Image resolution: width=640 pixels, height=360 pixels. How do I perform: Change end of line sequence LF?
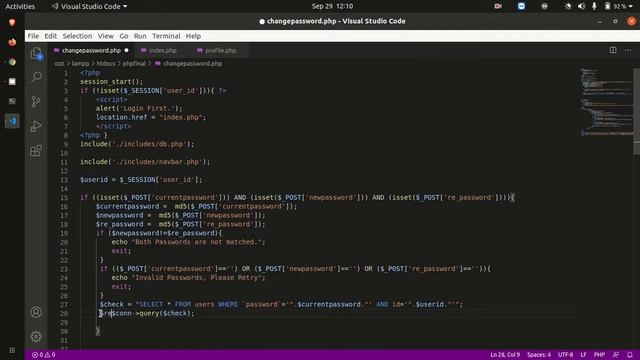[x=583, y=355]
